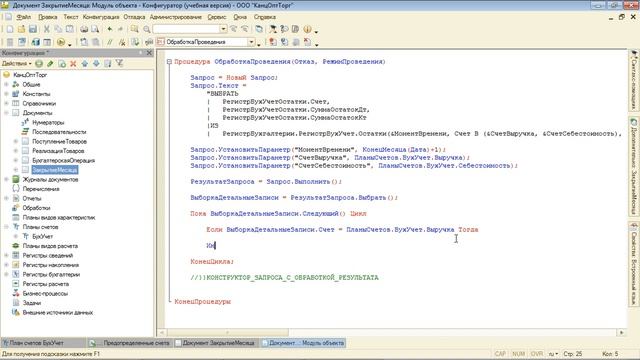The height and width of the screenshot is (360, 640).
Task: Open the Администрирование menu
Action: [176, 17]
